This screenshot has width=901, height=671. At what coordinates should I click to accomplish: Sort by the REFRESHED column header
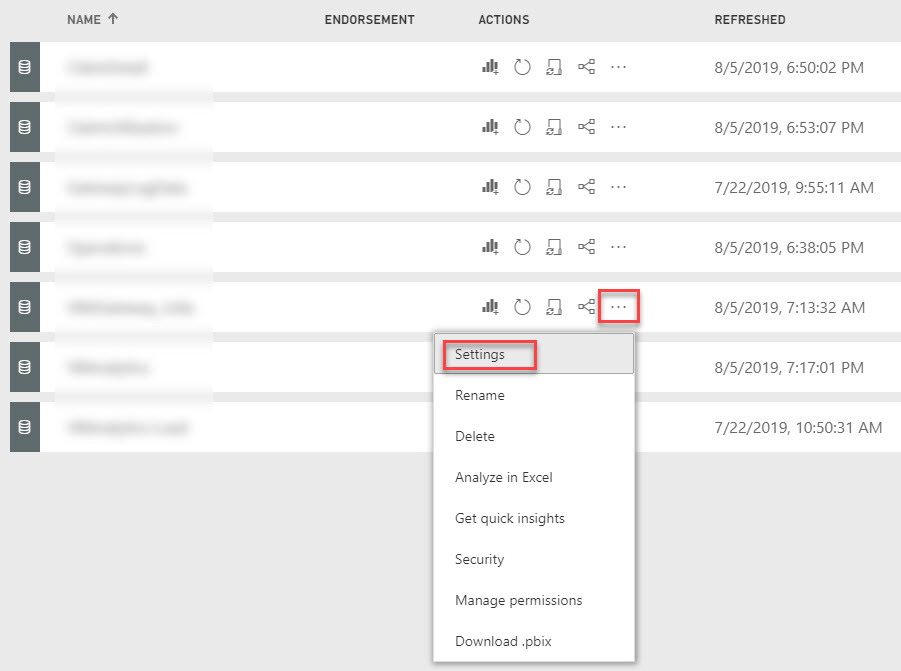pos(750,20)
